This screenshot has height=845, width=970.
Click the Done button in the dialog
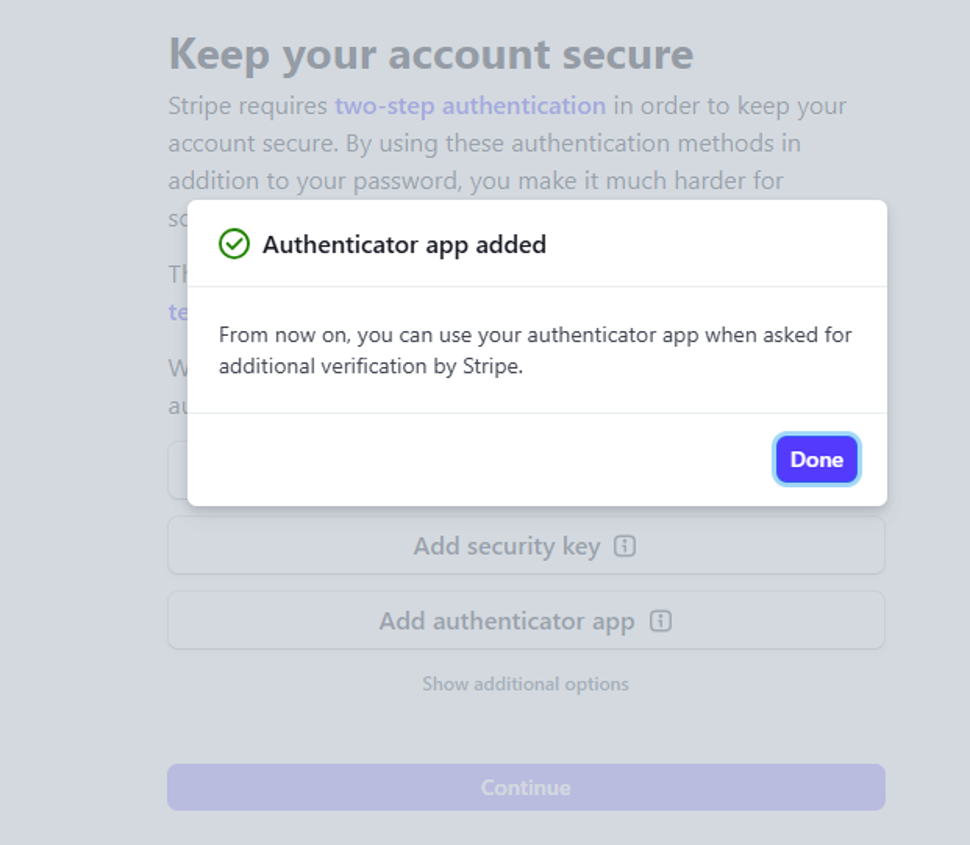pyautogui.click(x=816, y=460)
